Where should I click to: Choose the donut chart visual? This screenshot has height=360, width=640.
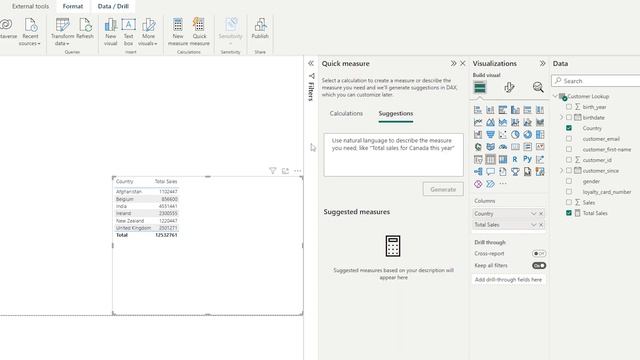coord(527,135)
